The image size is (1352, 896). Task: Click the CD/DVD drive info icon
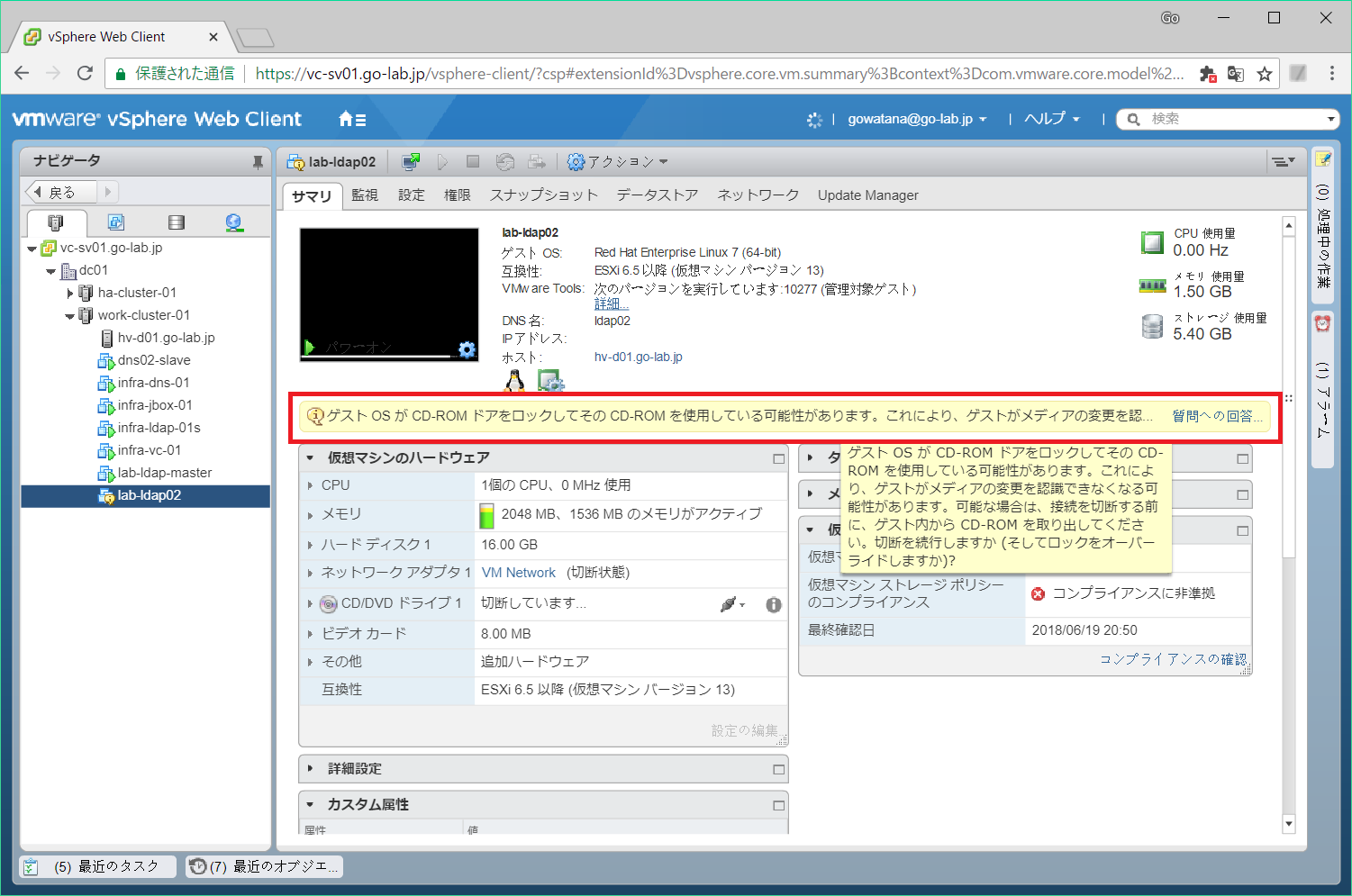pos(773,604)
